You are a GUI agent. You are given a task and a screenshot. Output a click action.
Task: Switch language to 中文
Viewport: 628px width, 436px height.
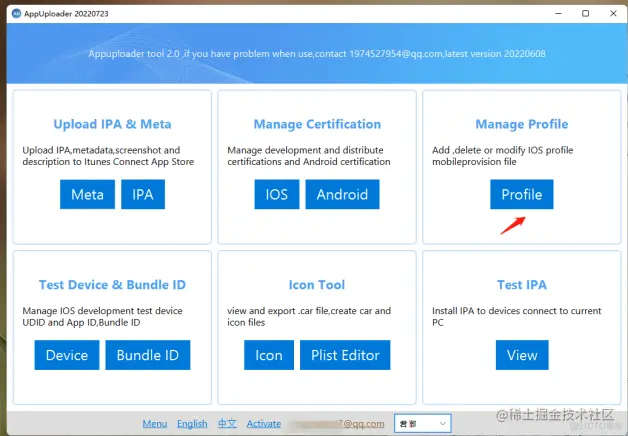[227, 424]
